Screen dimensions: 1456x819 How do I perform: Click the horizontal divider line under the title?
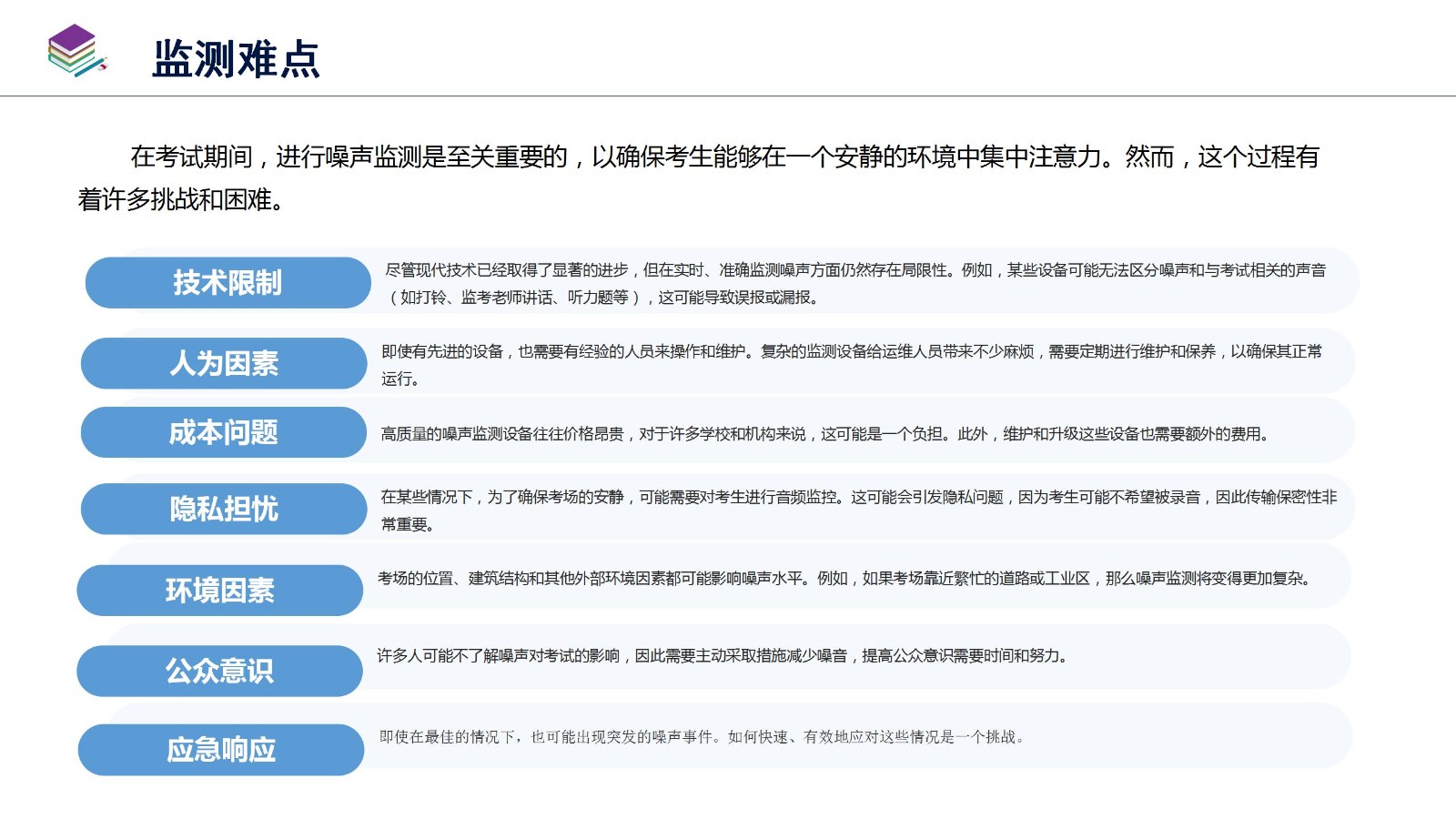728,96
